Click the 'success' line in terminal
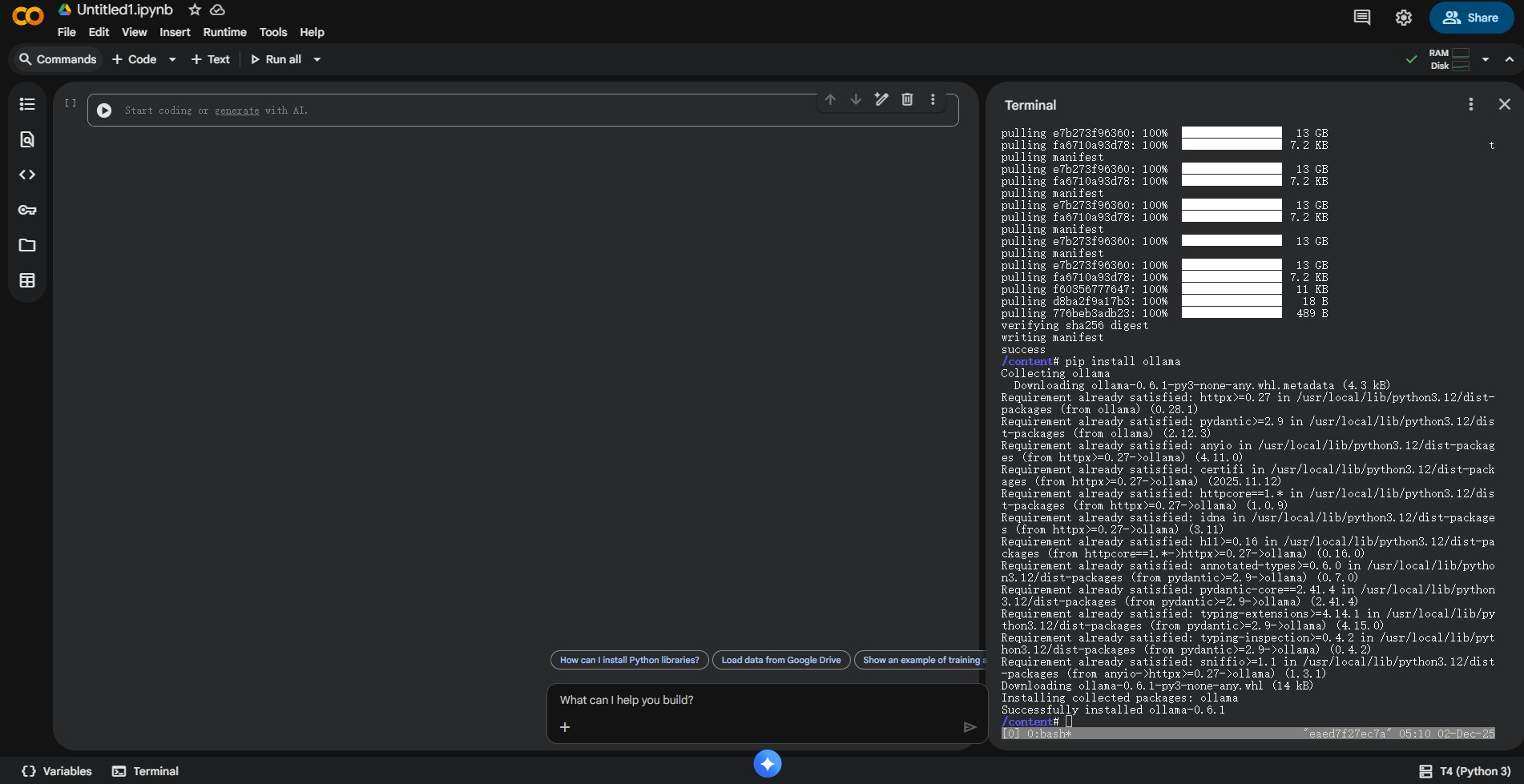The image size is (1524, 784). [x=1023, y=349]
